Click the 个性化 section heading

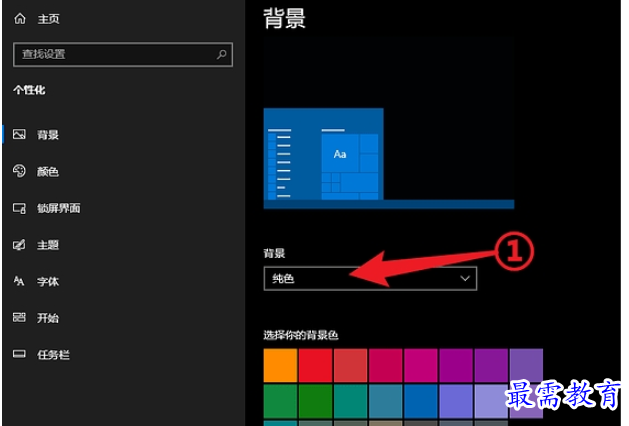click(x=29, y=90)
